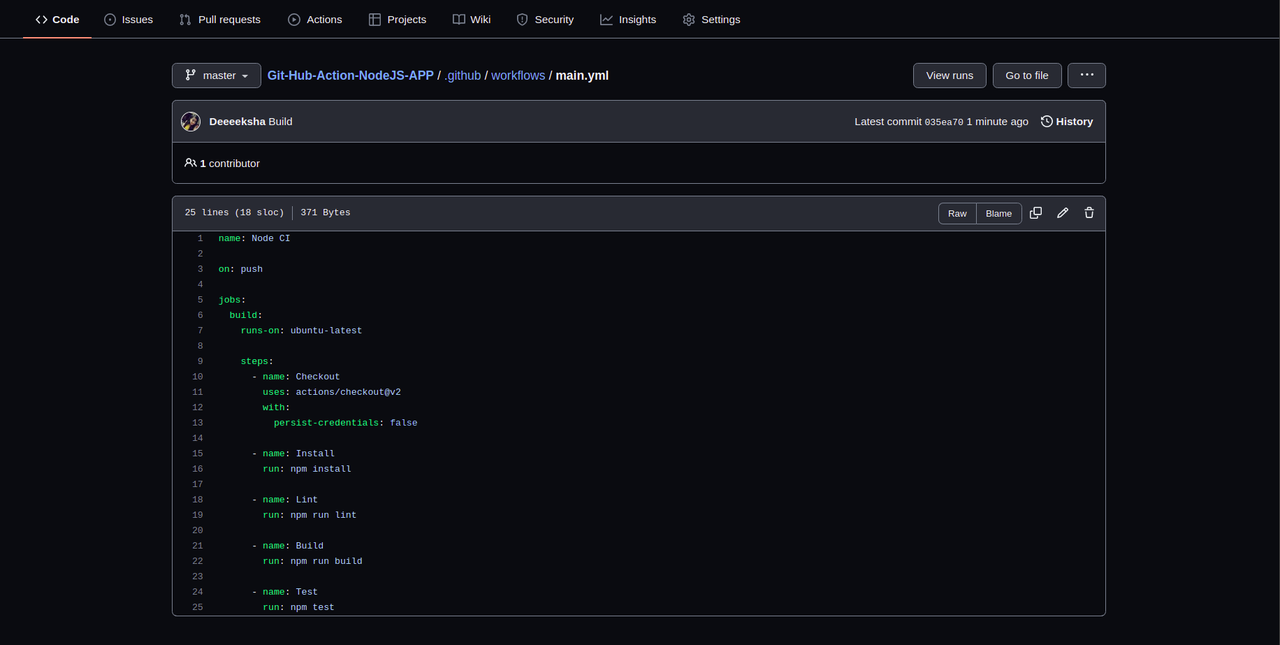
Task: Click '- name: Checkout' line
Action: coord(296,377)
